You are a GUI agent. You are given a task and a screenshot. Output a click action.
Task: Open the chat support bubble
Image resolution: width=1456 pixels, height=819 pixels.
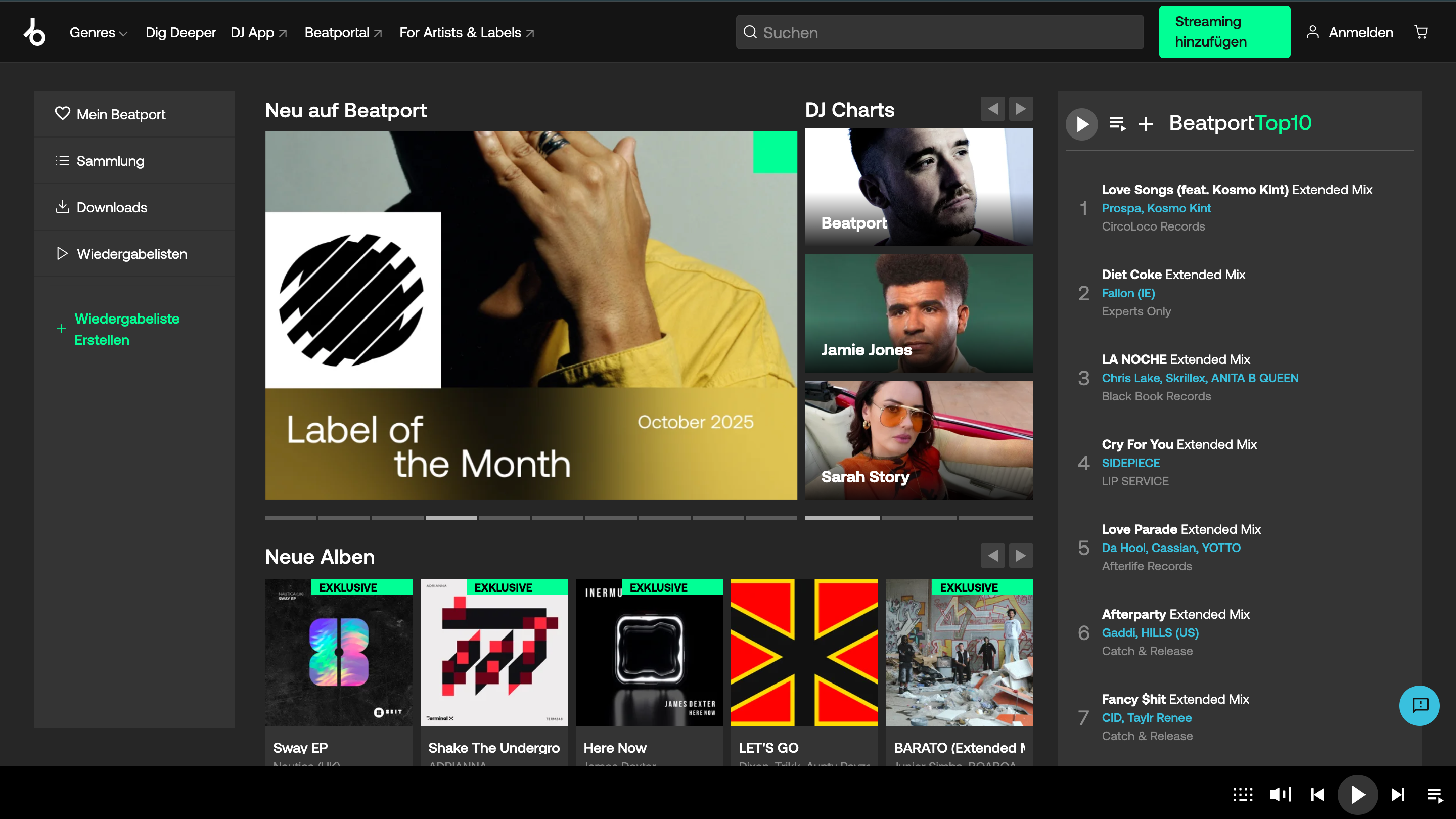tap(1419, 705)
